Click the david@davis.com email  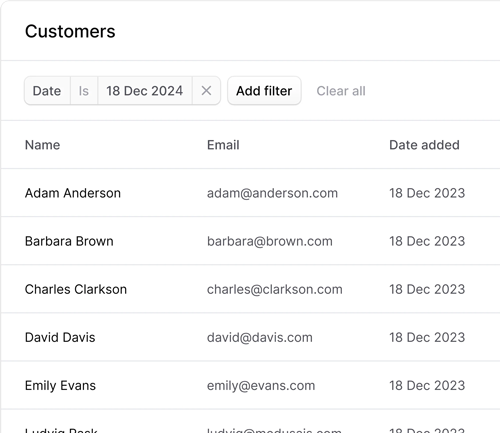[x=260, y=337]
